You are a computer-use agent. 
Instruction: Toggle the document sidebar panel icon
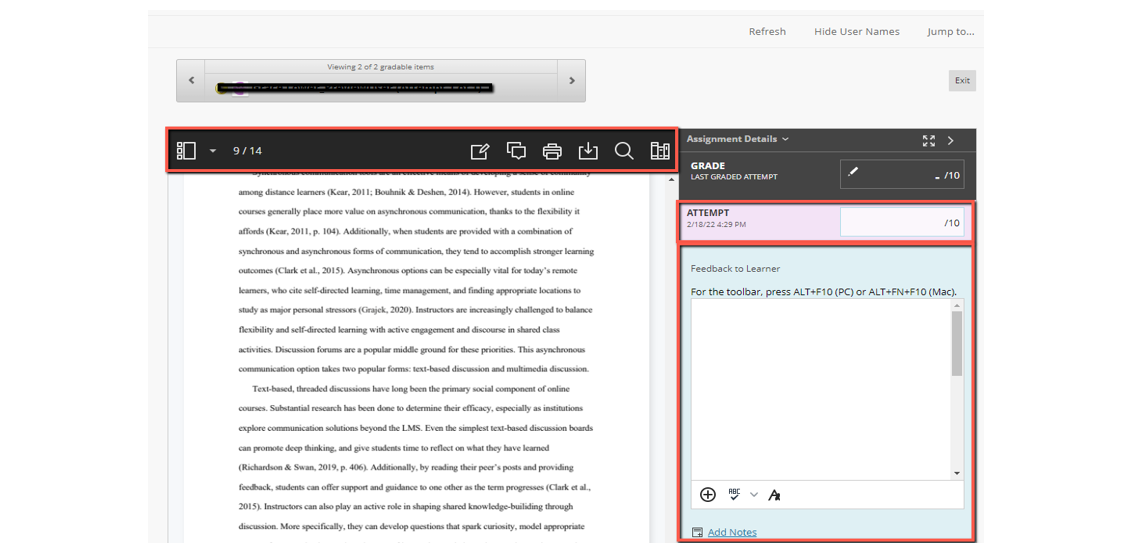[x=186, y=151]
